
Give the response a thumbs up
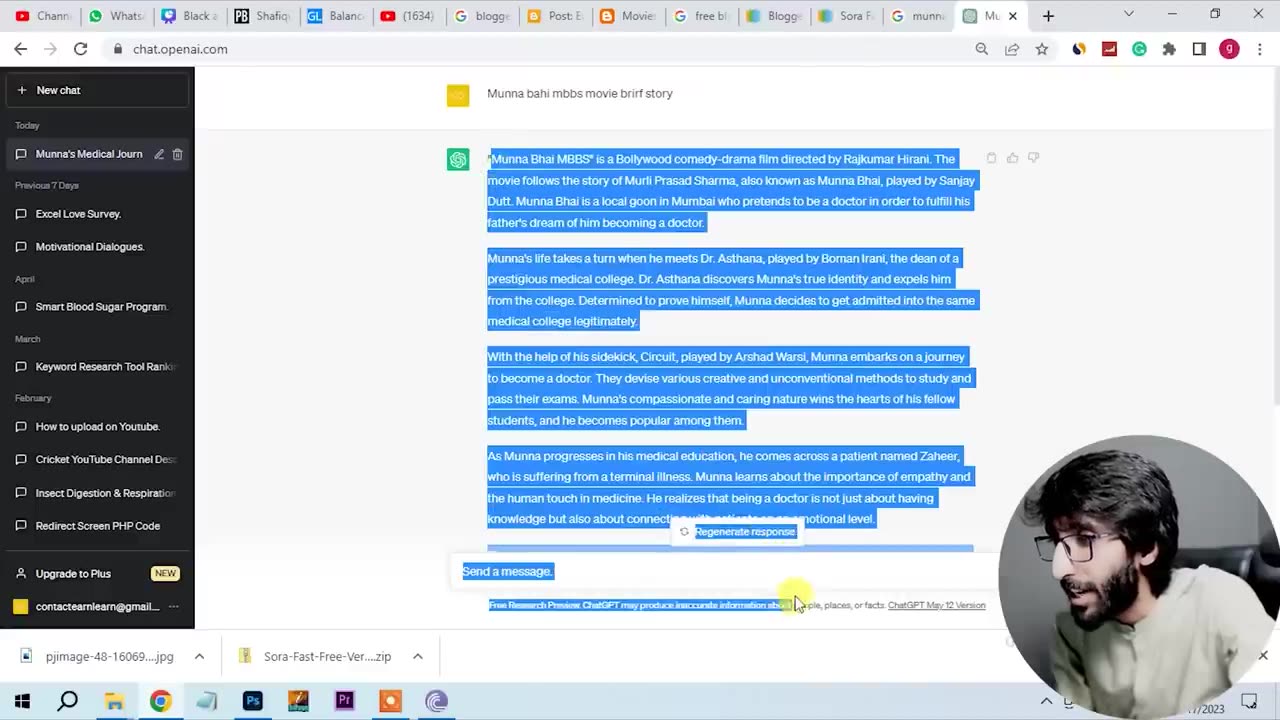[x=1012, y=158]
